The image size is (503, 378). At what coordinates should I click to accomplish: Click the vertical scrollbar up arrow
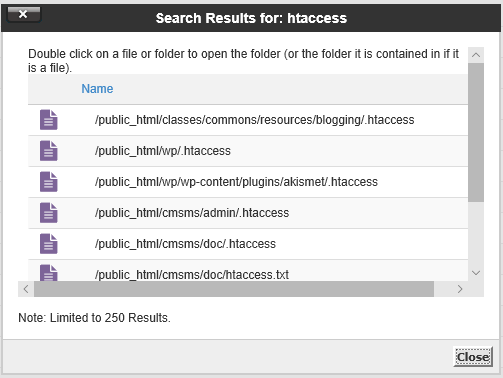pos(476,55)
